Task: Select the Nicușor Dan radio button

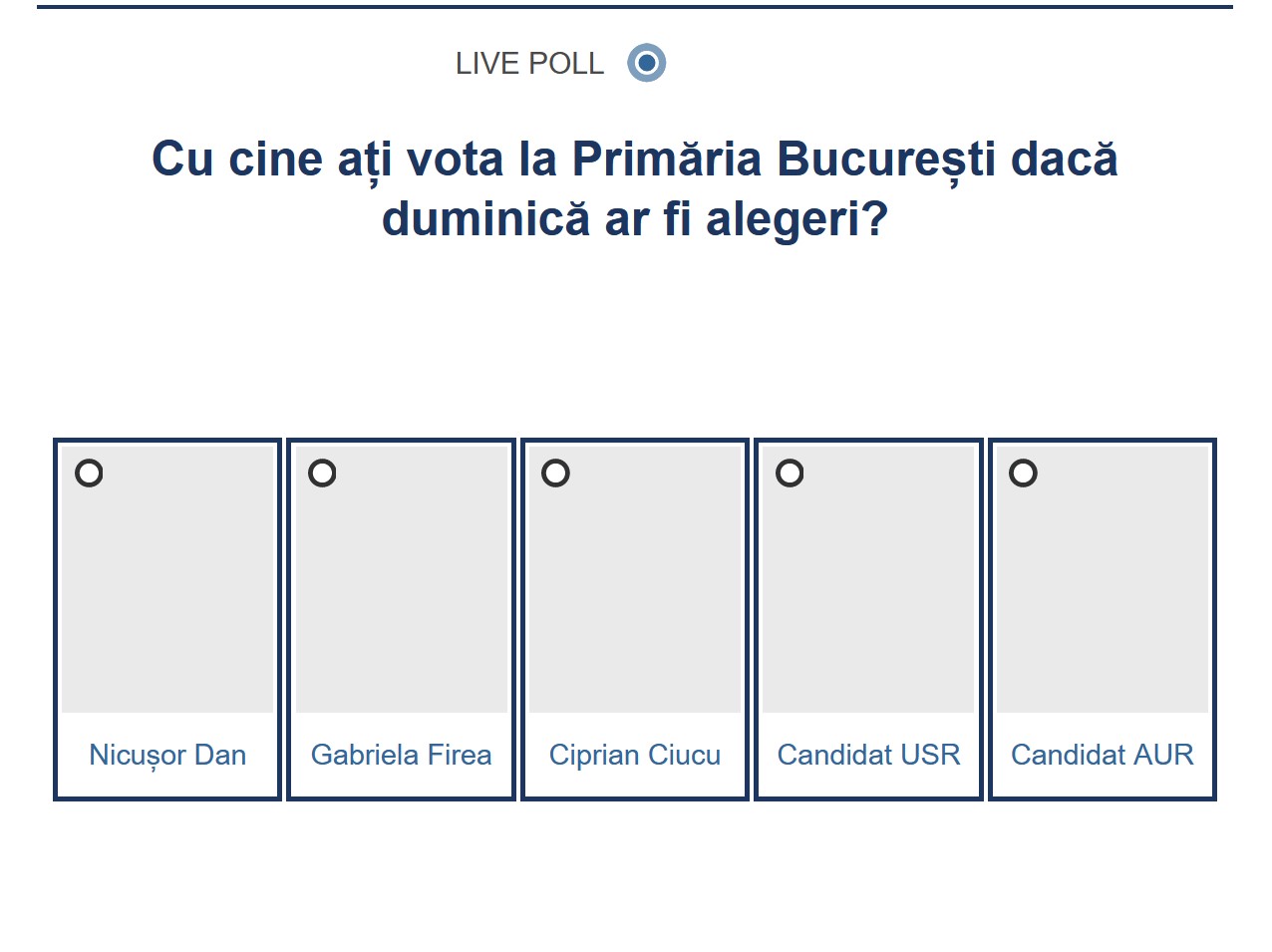Action: click(89, 473)
